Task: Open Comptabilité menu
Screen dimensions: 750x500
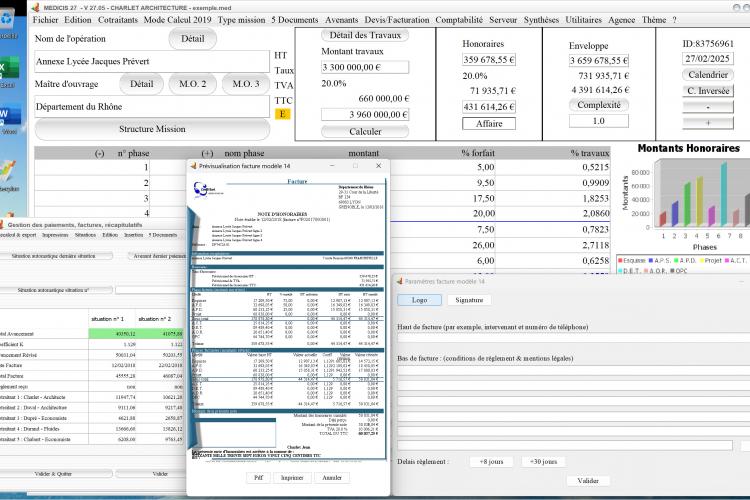Action: [x=459, y=20]
